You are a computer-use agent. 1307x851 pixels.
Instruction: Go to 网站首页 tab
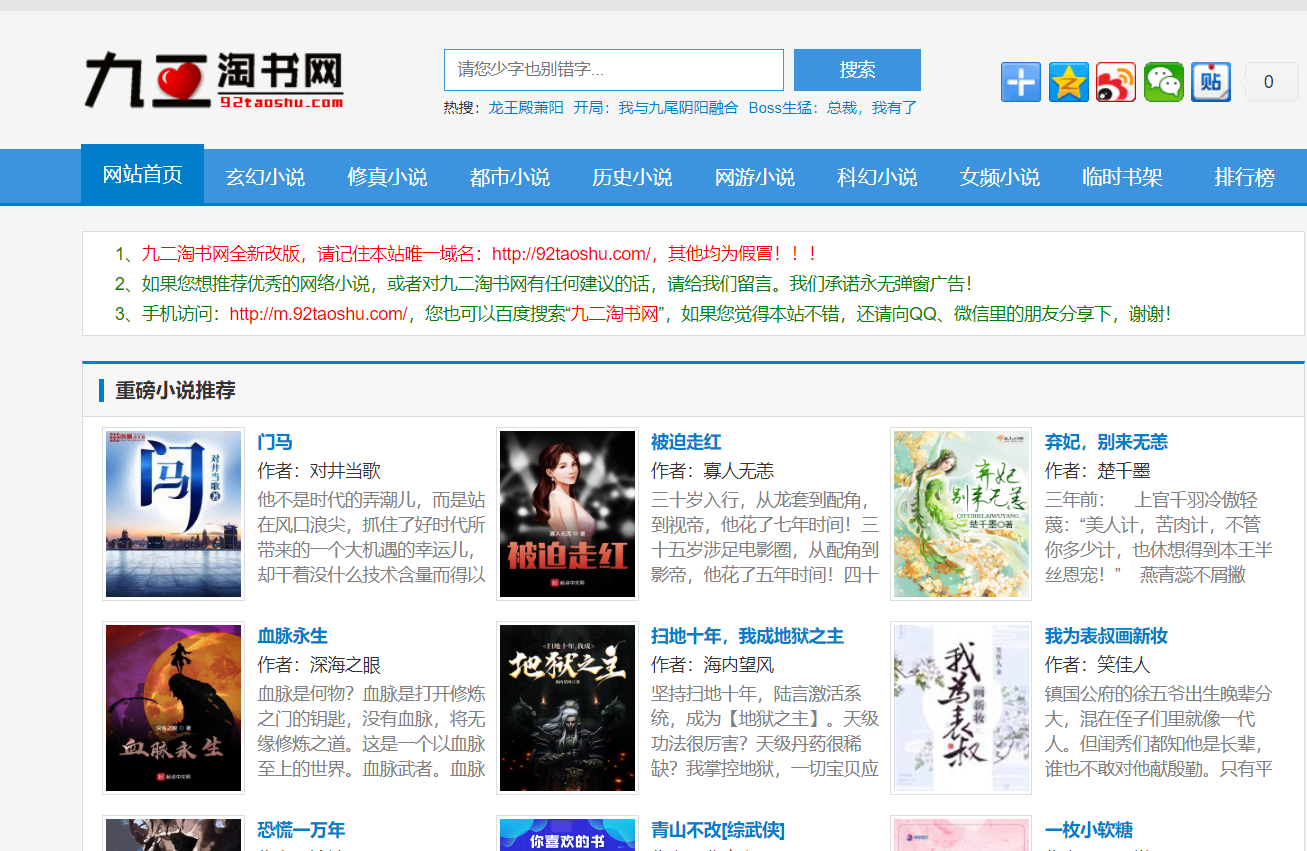click(x=142, y=175)
